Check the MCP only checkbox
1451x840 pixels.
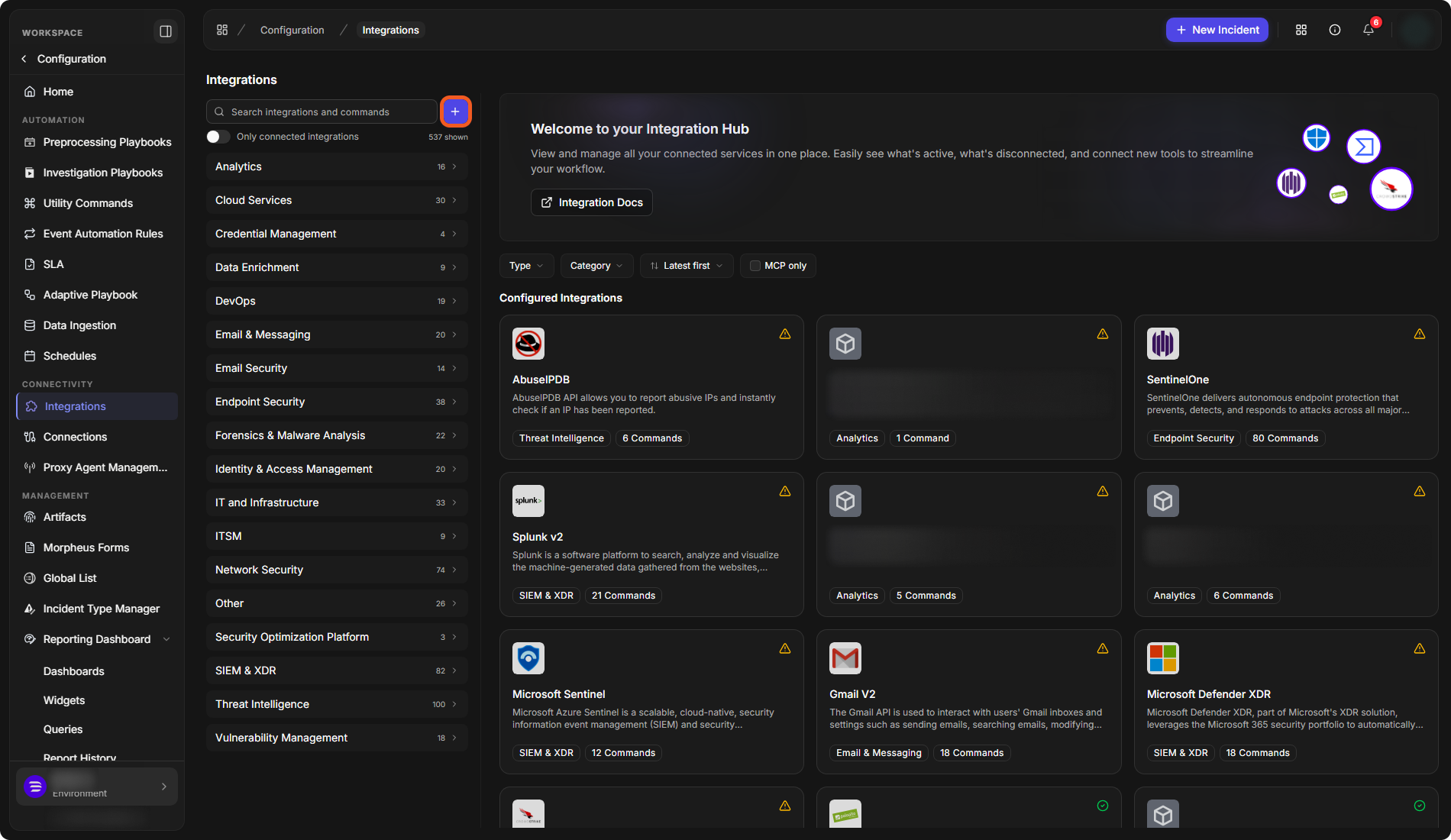tap(755, 266)
